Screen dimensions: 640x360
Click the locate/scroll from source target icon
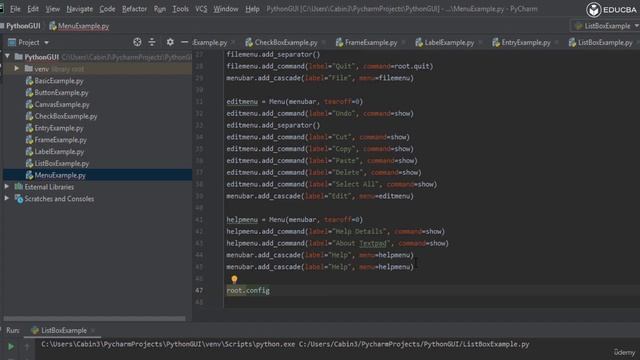[x=137, y=42]
